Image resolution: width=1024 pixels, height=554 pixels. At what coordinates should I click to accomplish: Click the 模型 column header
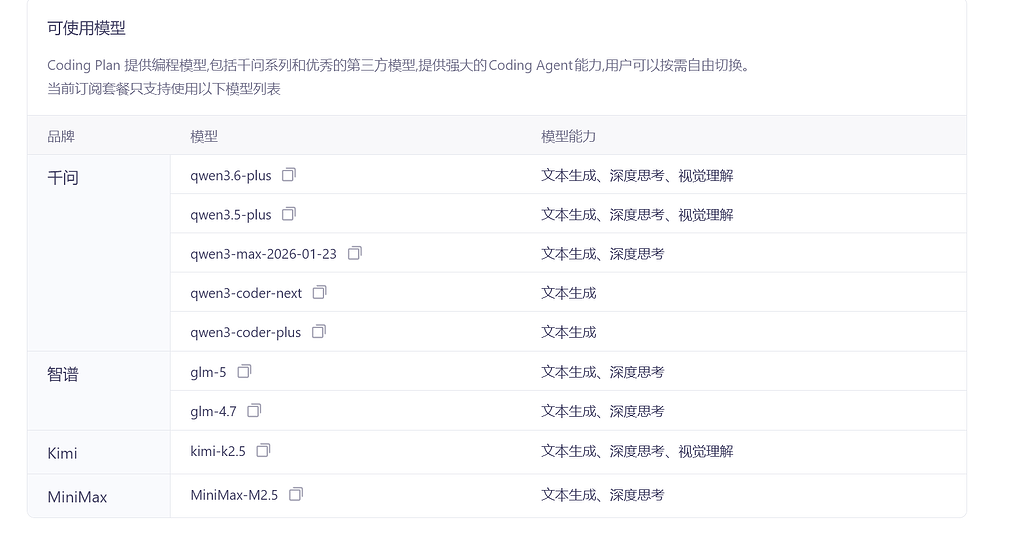tap(204, 137)
